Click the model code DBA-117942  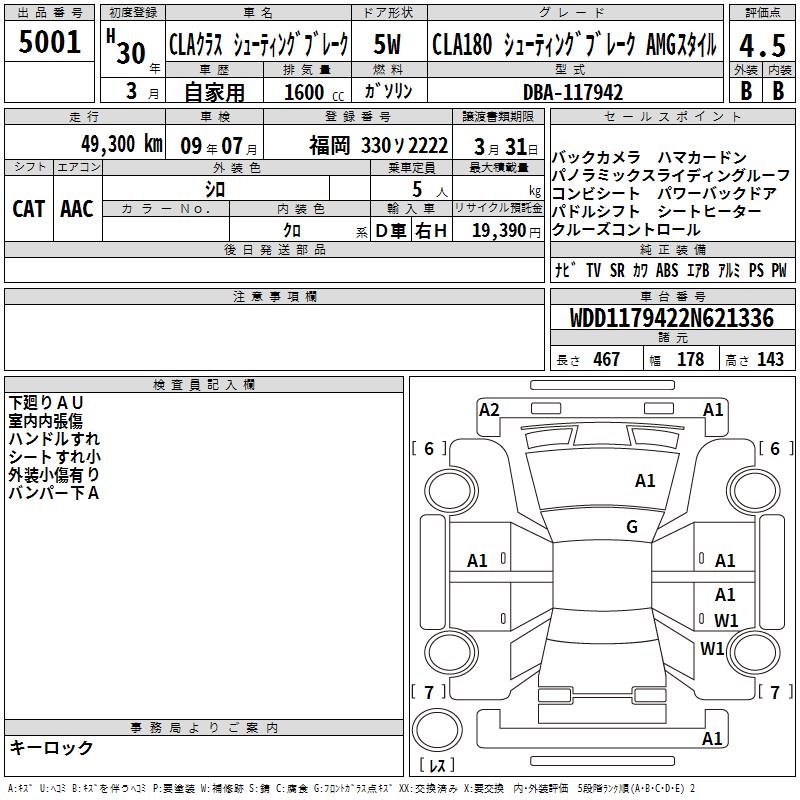[573, 92]
